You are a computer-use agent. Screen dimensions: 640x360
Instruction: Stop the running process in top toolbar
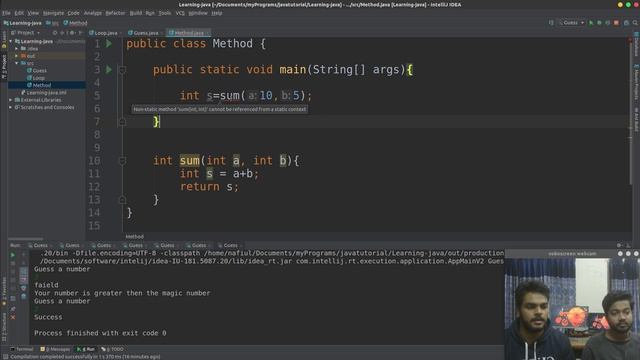616,23
